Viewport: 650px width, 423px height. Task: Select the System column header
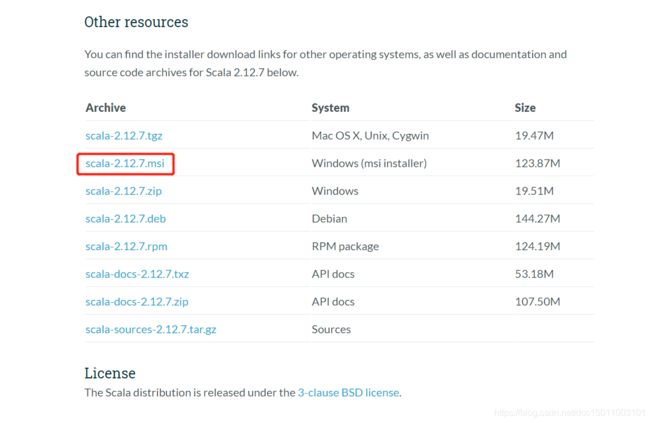[330, 108]
